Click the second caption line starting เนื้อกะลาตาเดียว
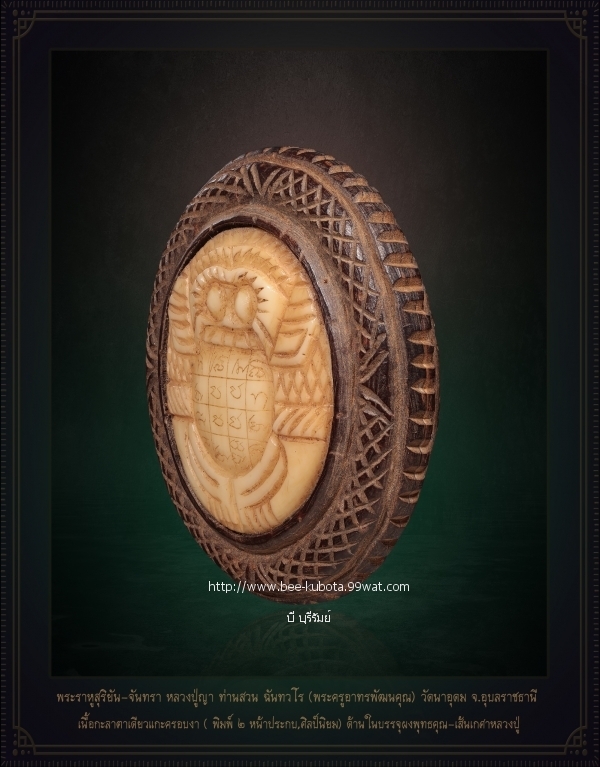 pos(299,722)
